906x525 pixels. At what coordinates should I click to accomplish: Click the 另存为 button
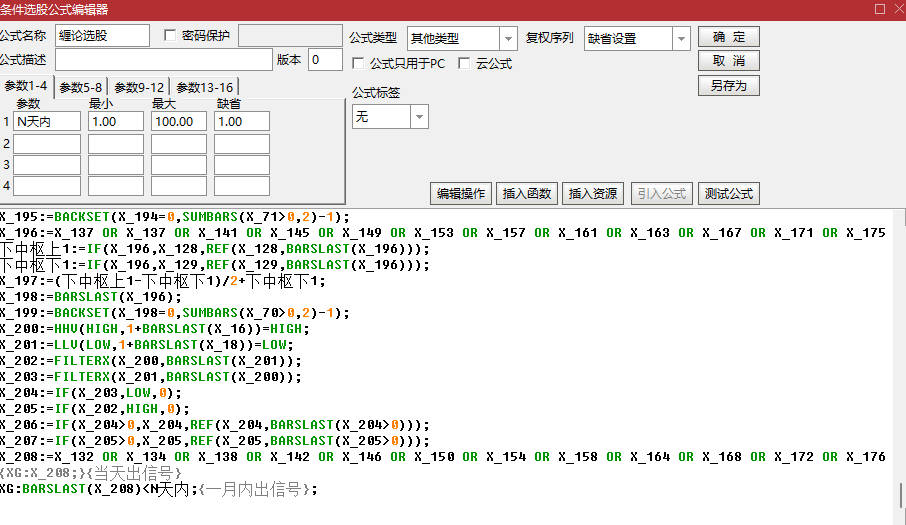point(729,85)
